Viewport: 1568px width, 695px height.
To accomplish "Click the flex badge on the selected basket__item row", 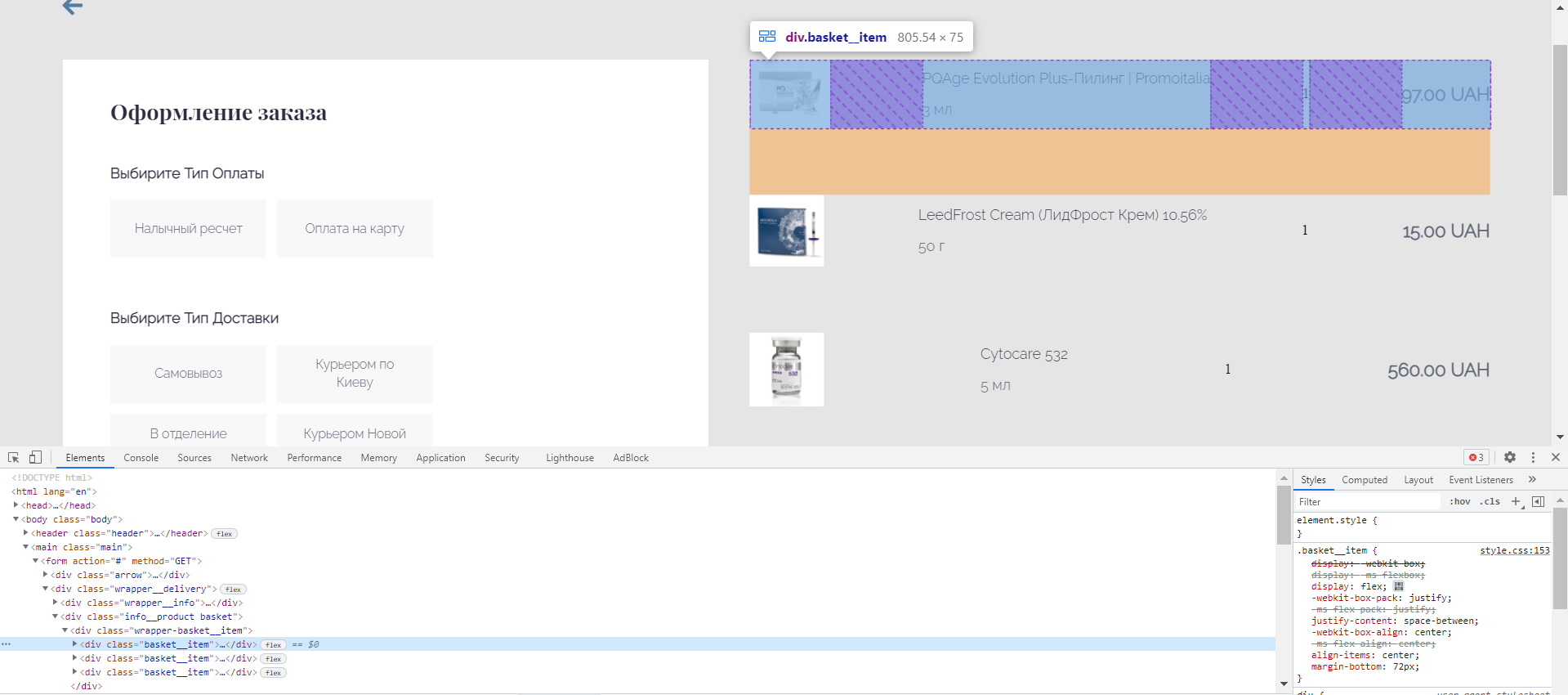I will point(274,645).
